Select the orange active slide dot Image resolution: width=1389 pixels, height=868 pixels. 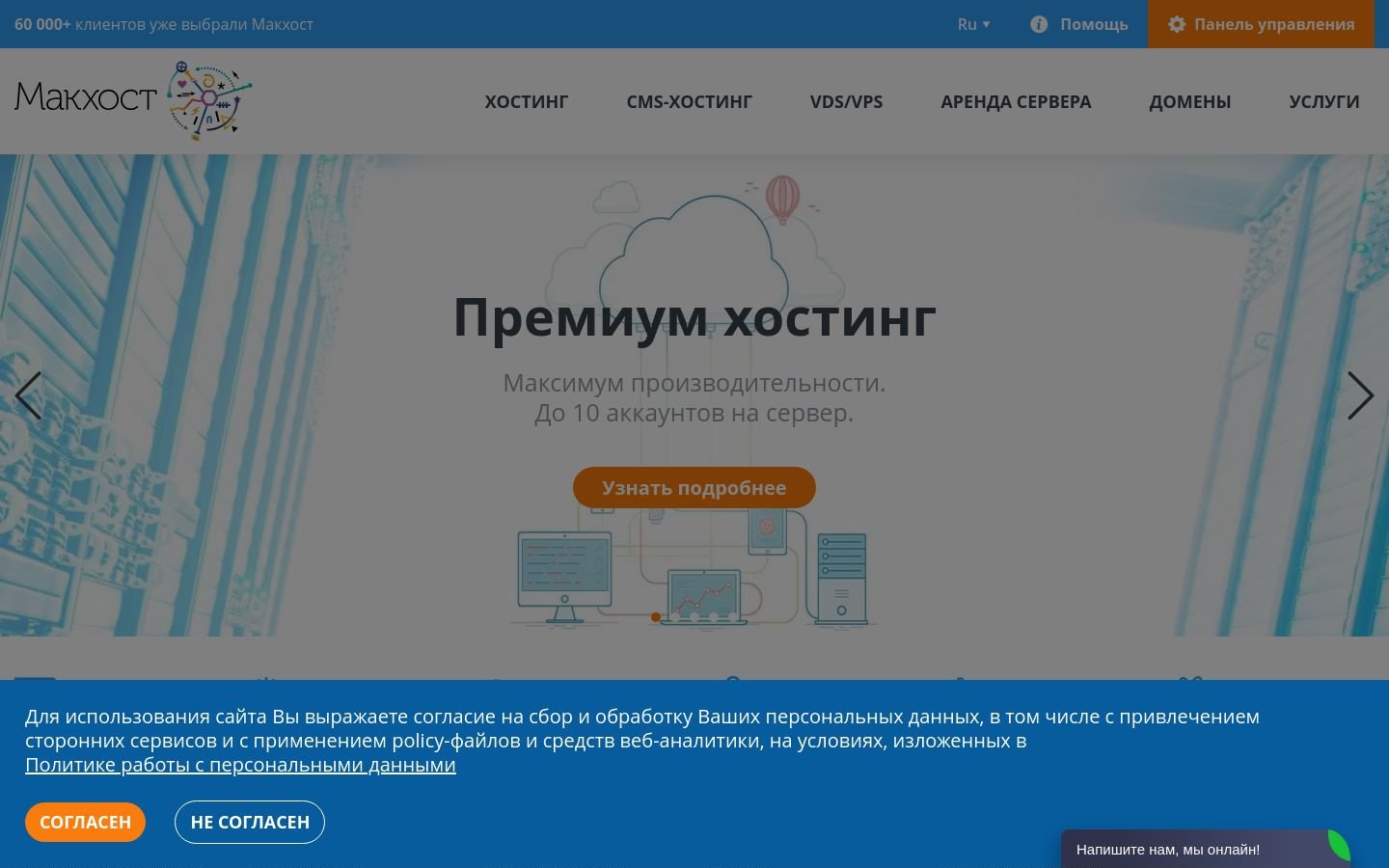656,617
